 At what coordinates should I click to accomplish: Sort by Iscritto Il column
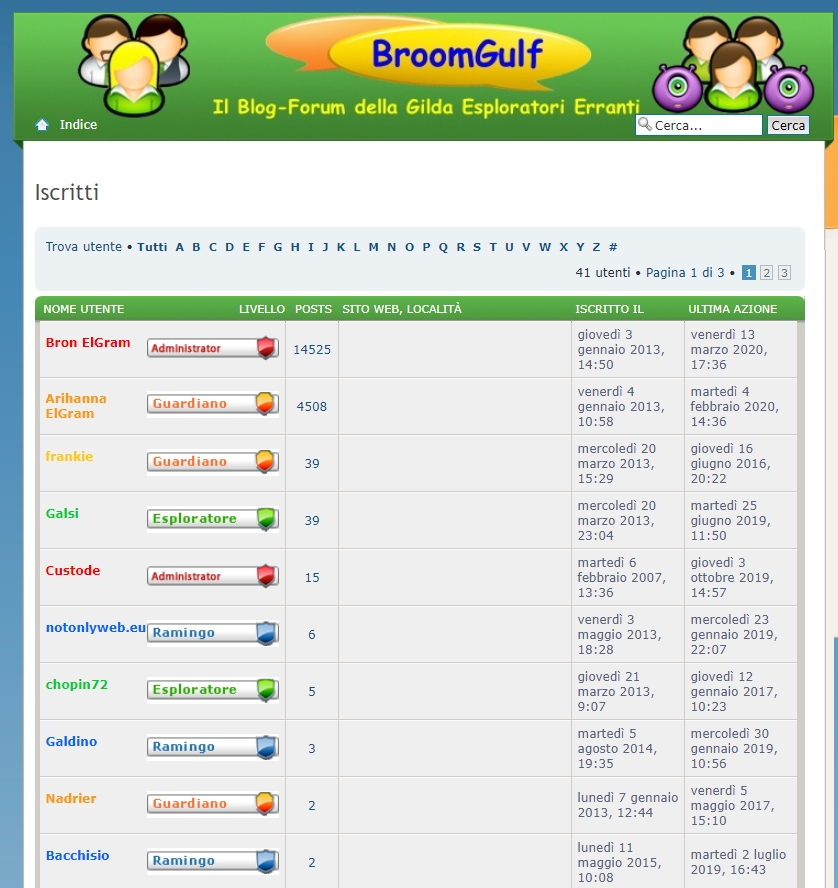coord(609,309)
